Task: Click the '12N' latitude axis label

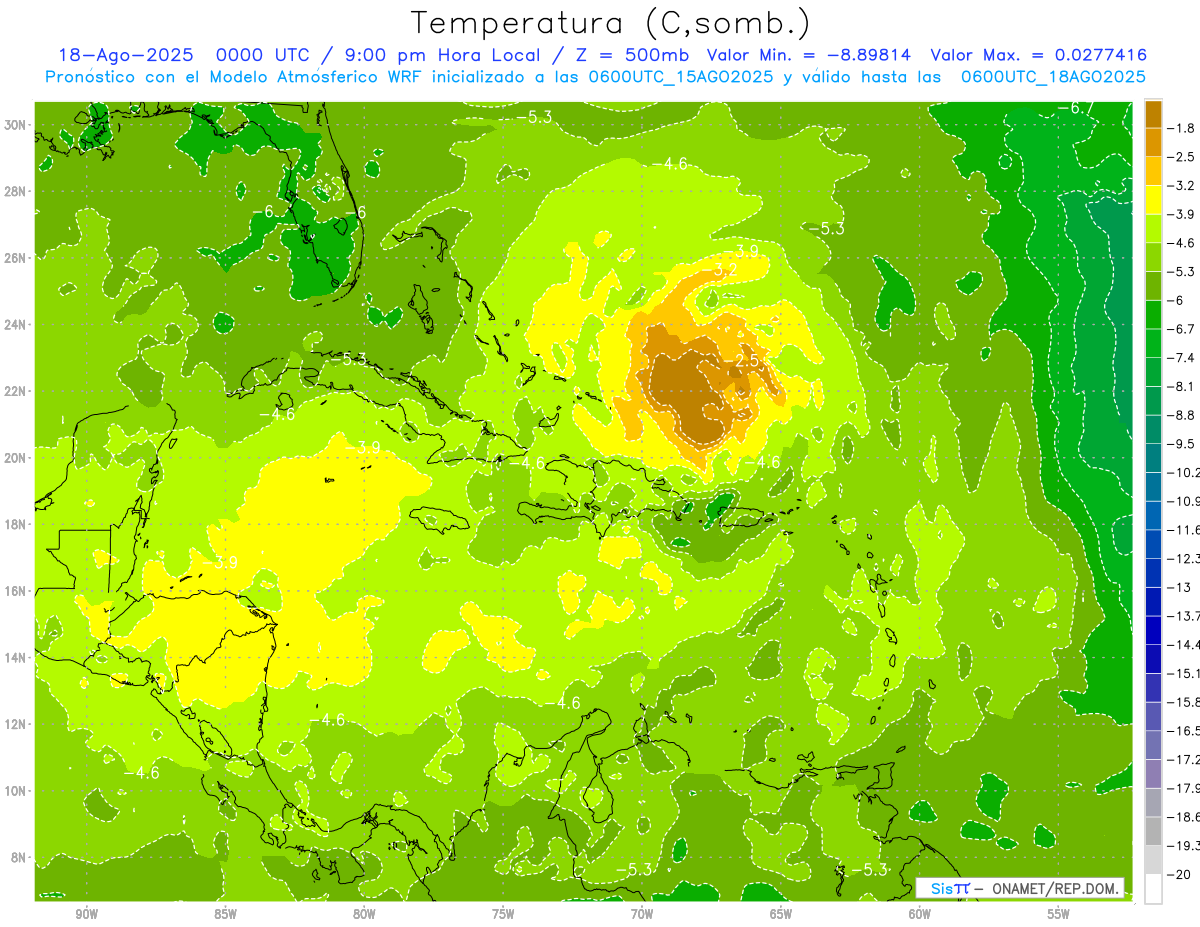Action: (x=17, y=724)
